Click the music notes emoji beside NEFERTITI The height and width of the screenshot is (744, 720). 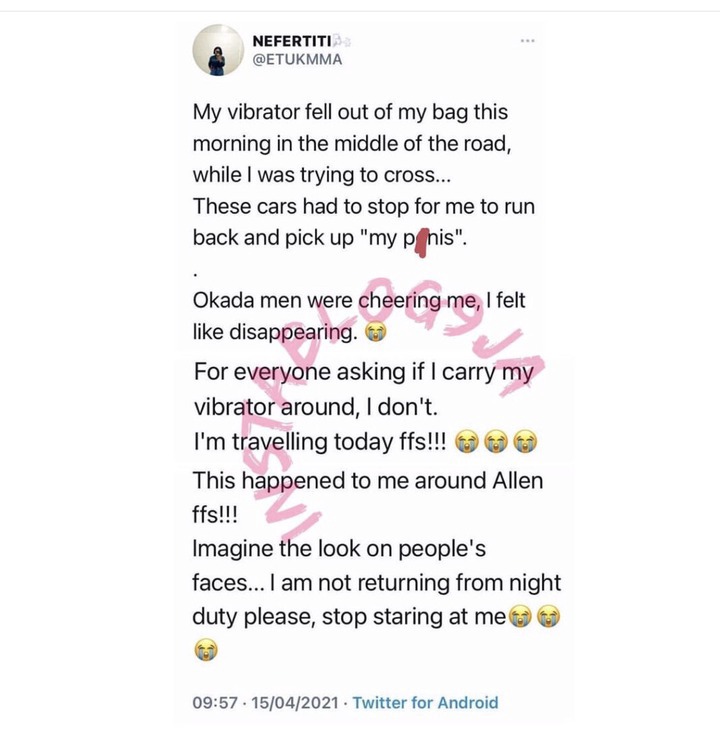click(342, 41)
